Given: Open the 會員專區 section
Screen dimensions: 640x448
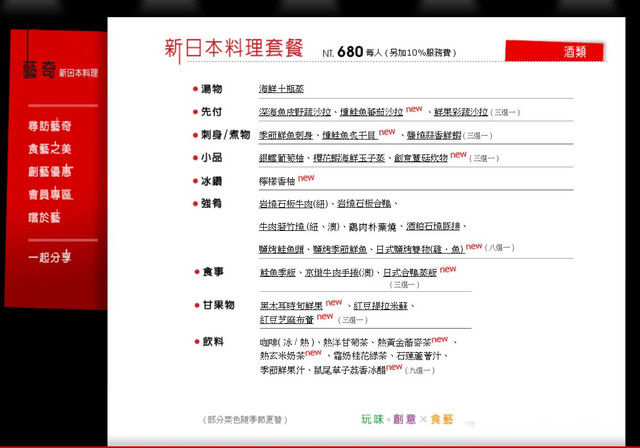Looking at the screenshot, I should click(49, 194).
